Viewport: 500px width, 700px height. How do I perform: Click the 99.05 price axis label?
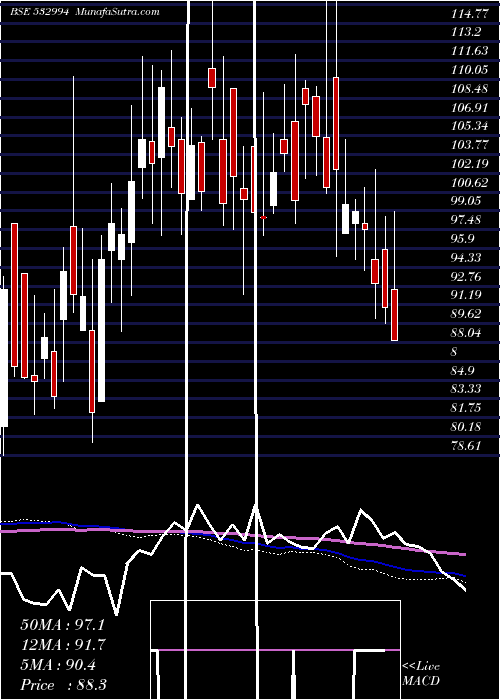[x=466, y=201]
